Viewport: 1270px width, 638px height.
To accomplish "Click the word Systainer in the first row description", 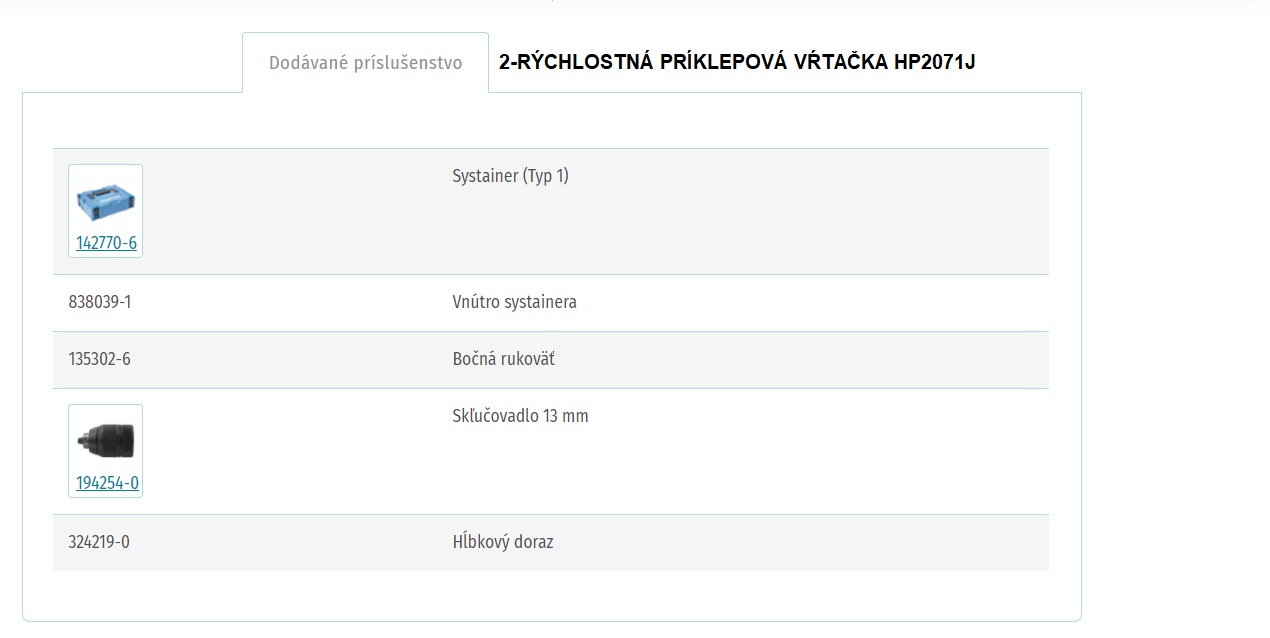I will pos(486,176).
